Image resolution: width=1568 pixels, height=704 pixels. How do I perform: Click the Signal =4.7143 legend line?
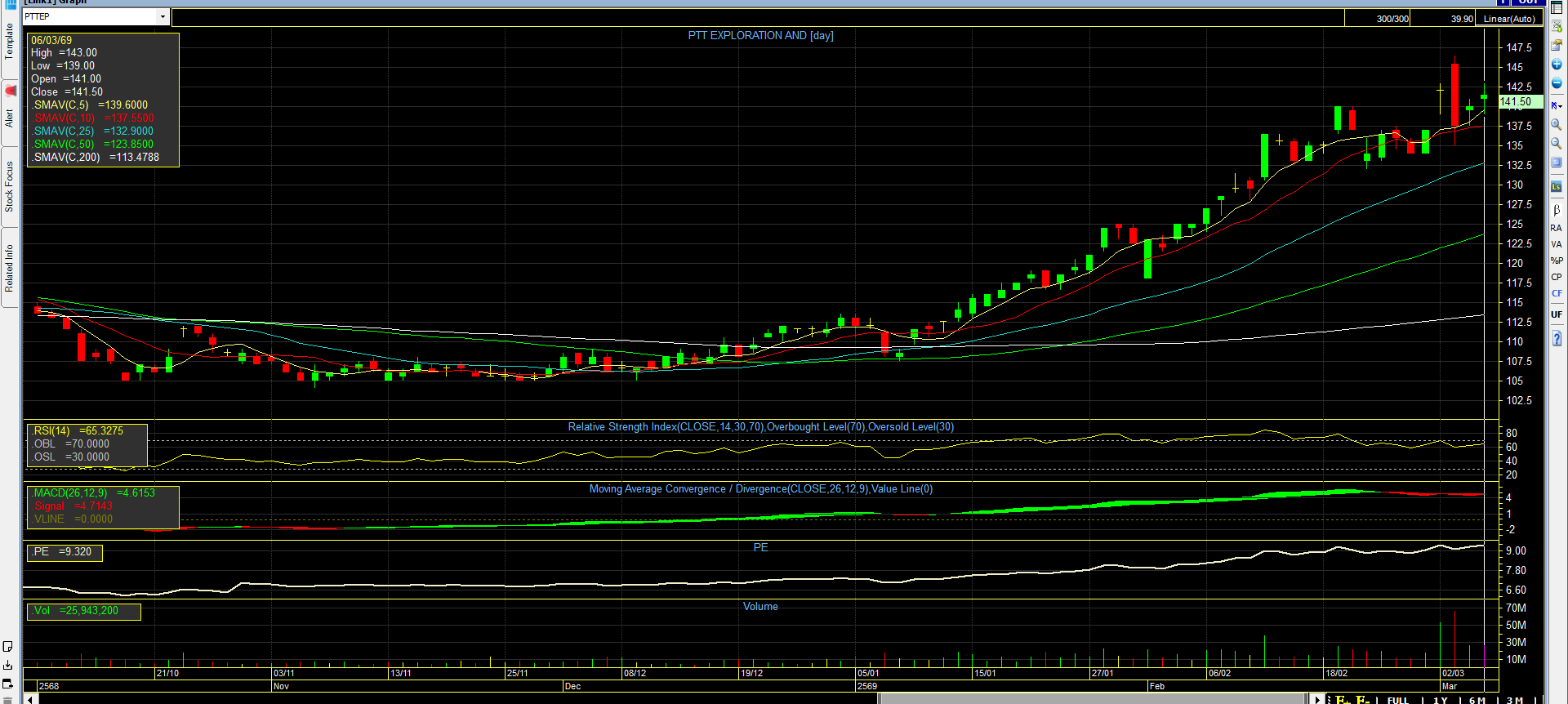[73, 506]
